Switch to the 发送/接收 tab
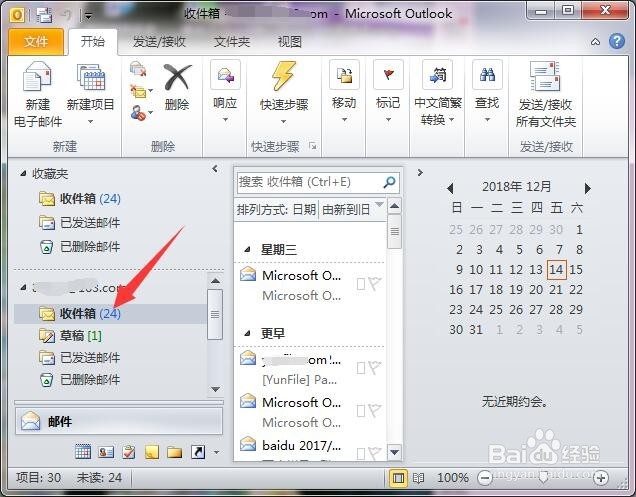The height and width of the screenshot is (497, 636). (159, 41)
